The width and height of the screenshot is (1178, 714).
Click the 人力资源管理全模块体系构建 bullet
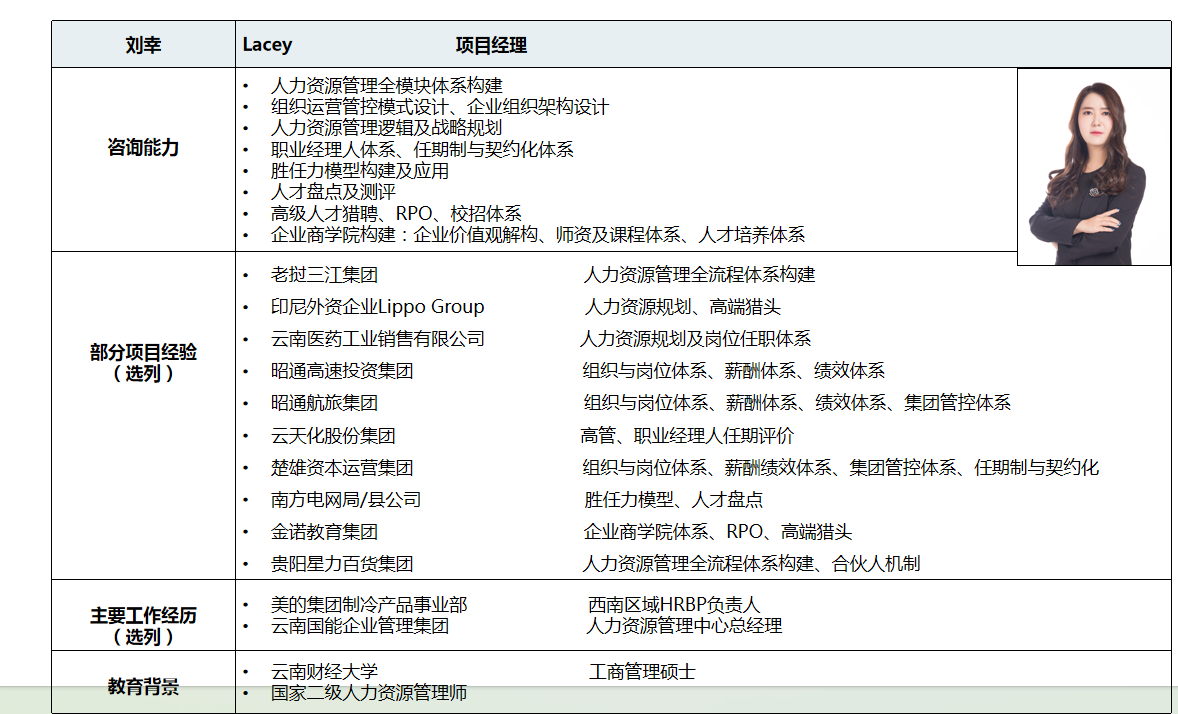[x=386, y=85]
